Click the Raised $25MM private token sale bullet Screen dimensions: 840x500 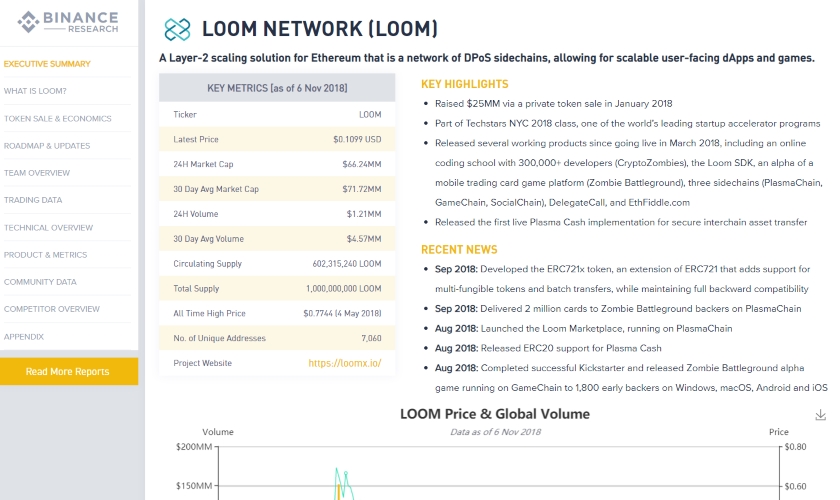[553, 103]
